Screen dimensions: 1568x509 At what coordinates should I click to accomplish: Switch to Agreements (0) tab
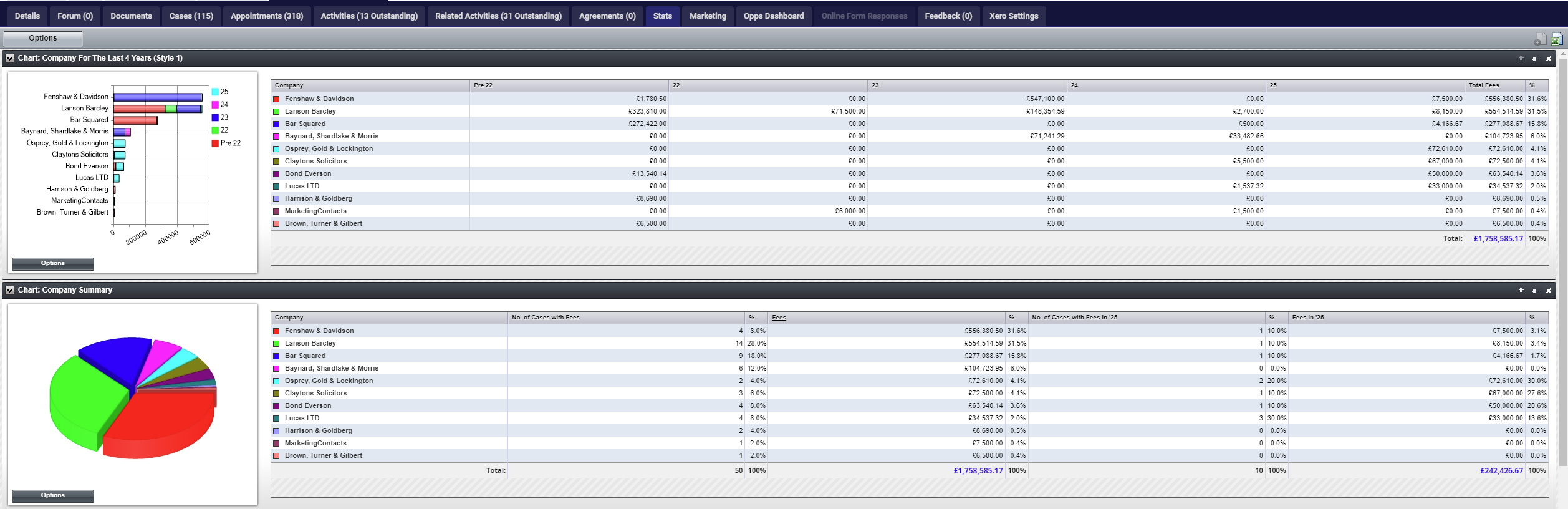pyautogui.click(x=607, y=16)
